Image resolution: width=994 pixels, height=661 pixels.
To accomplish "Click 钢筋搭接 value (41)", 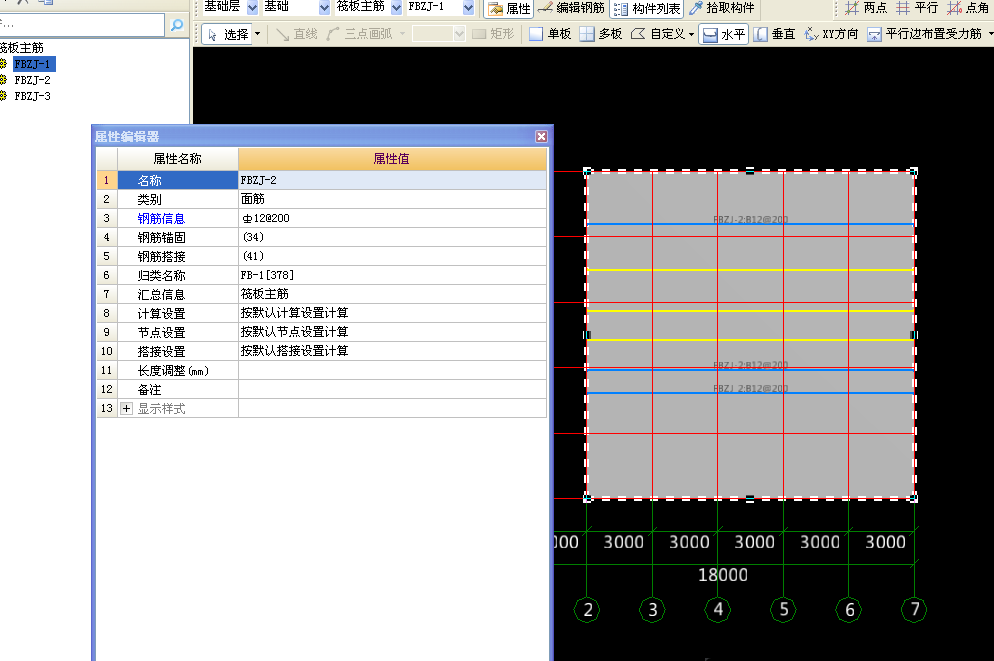I will 392,257.
